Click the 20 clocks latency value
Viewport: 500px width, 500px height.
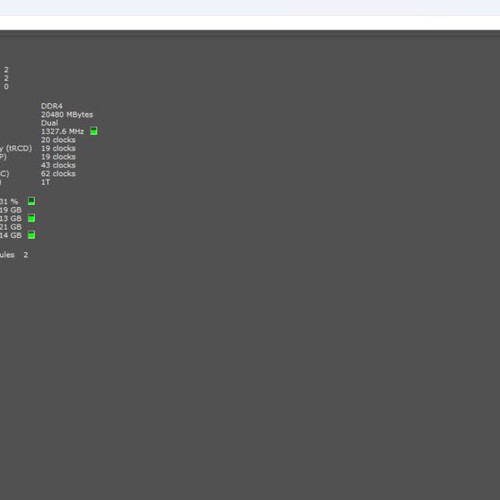click(x=58, y=140)
